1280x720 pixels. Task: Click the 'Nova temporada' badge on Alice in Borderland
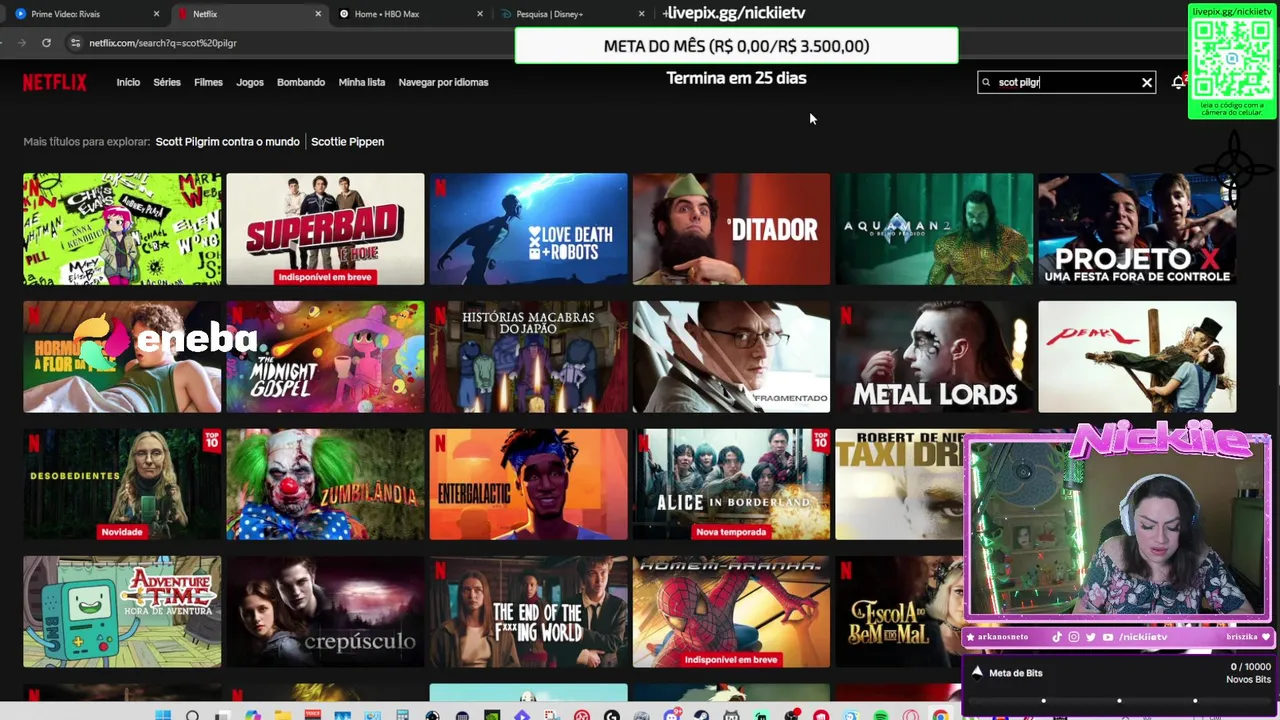[731, 532]
